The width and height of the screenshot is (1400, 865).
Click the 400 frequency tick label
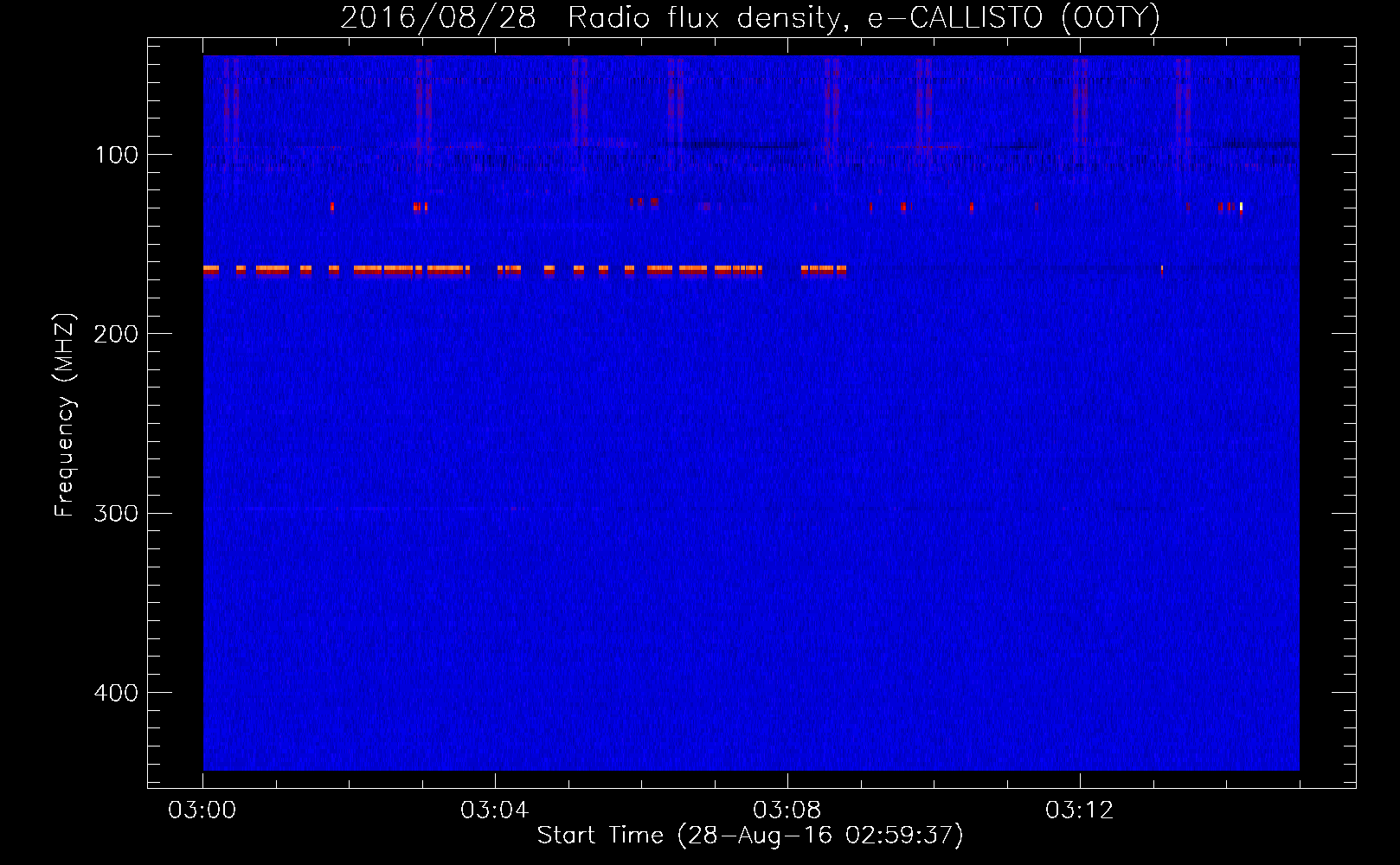pyautogui.click(x=116, y=693)
